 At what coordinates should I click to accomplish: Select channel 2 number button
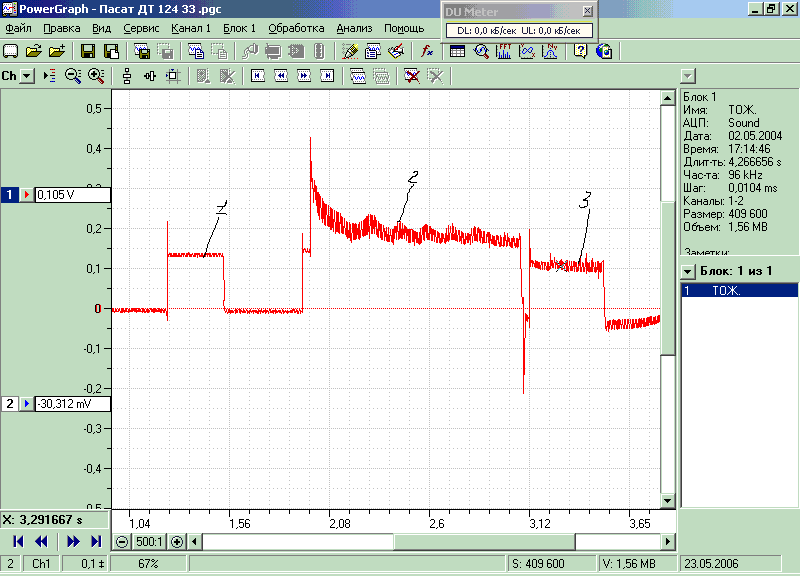coord(10,404)
